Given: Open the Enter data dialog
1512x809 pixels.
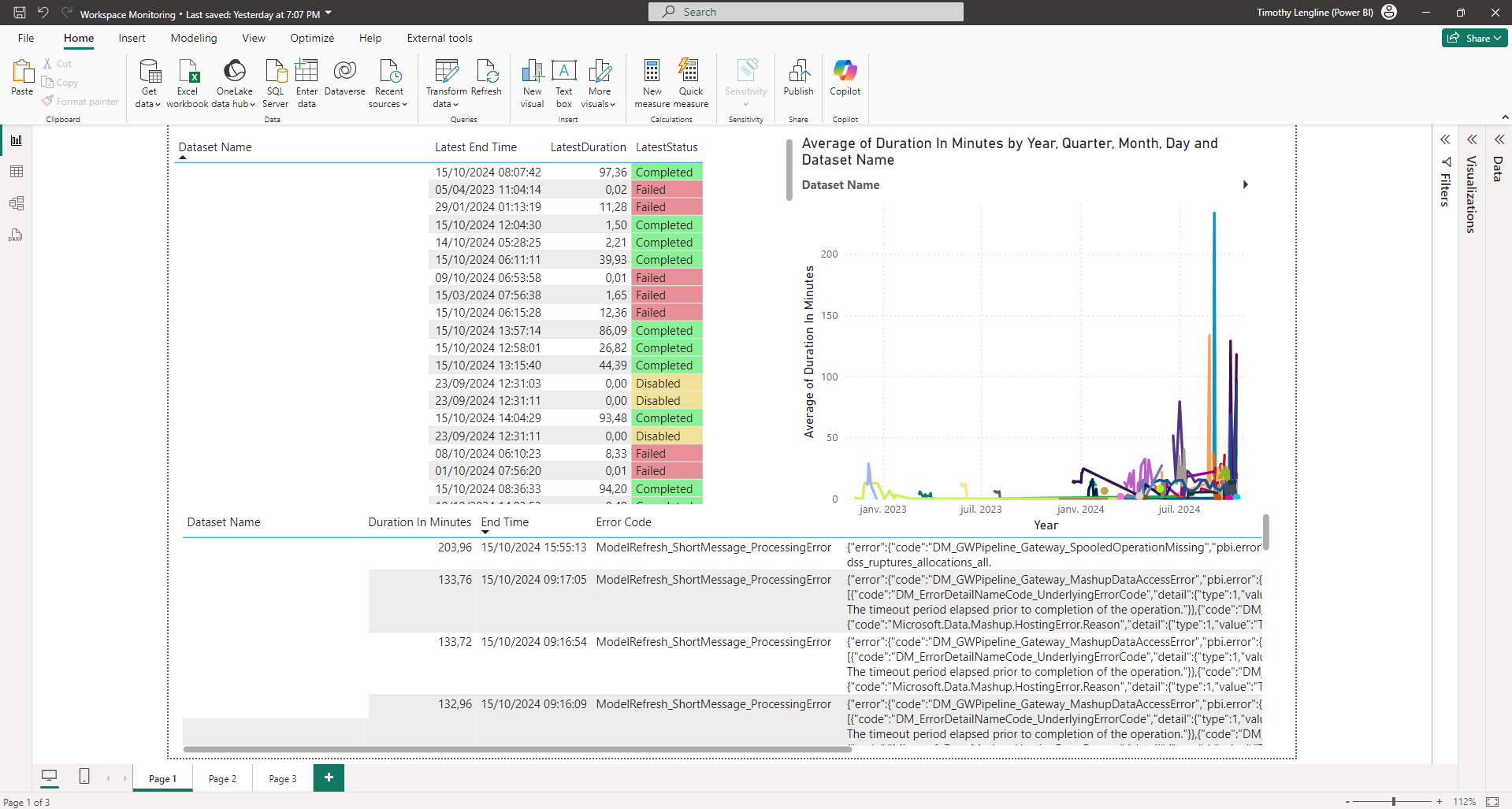Looking at the screenshot, I should (306, 83).
